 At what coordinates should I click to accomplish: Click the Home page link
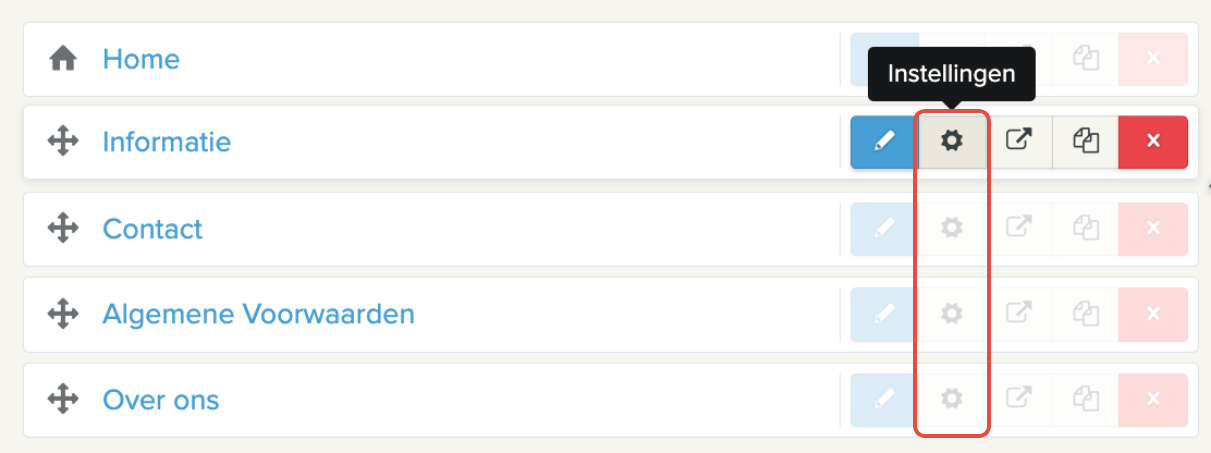pyautogui.click(x=141, y=59)
